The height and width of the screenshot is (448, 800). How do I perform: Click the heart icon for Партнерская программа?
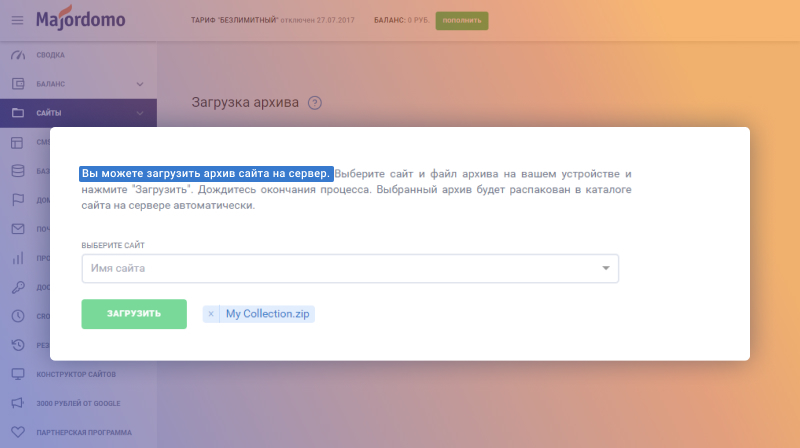(x=17, y=432)
